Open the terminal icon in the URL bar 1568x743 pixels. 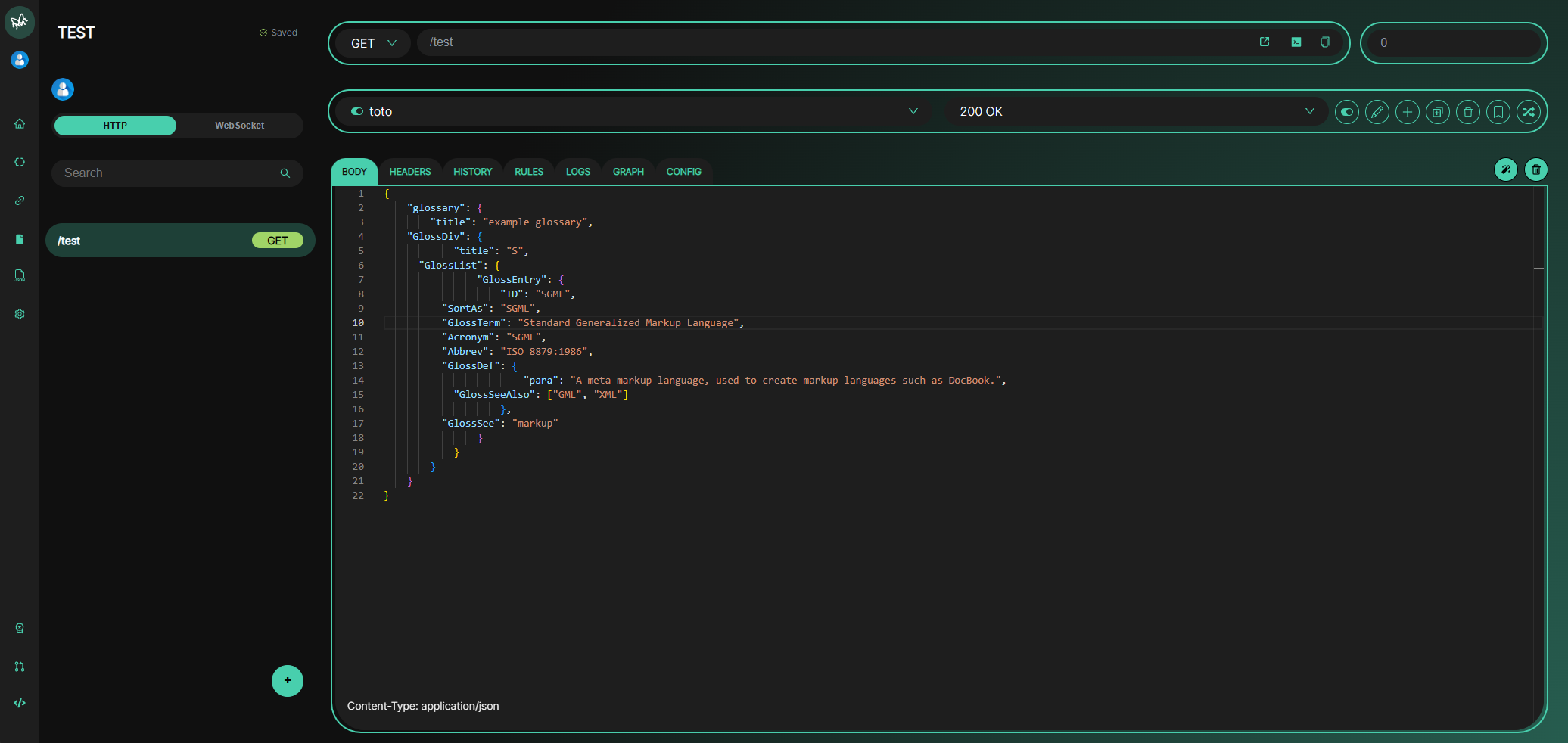tap(1296, 42)
